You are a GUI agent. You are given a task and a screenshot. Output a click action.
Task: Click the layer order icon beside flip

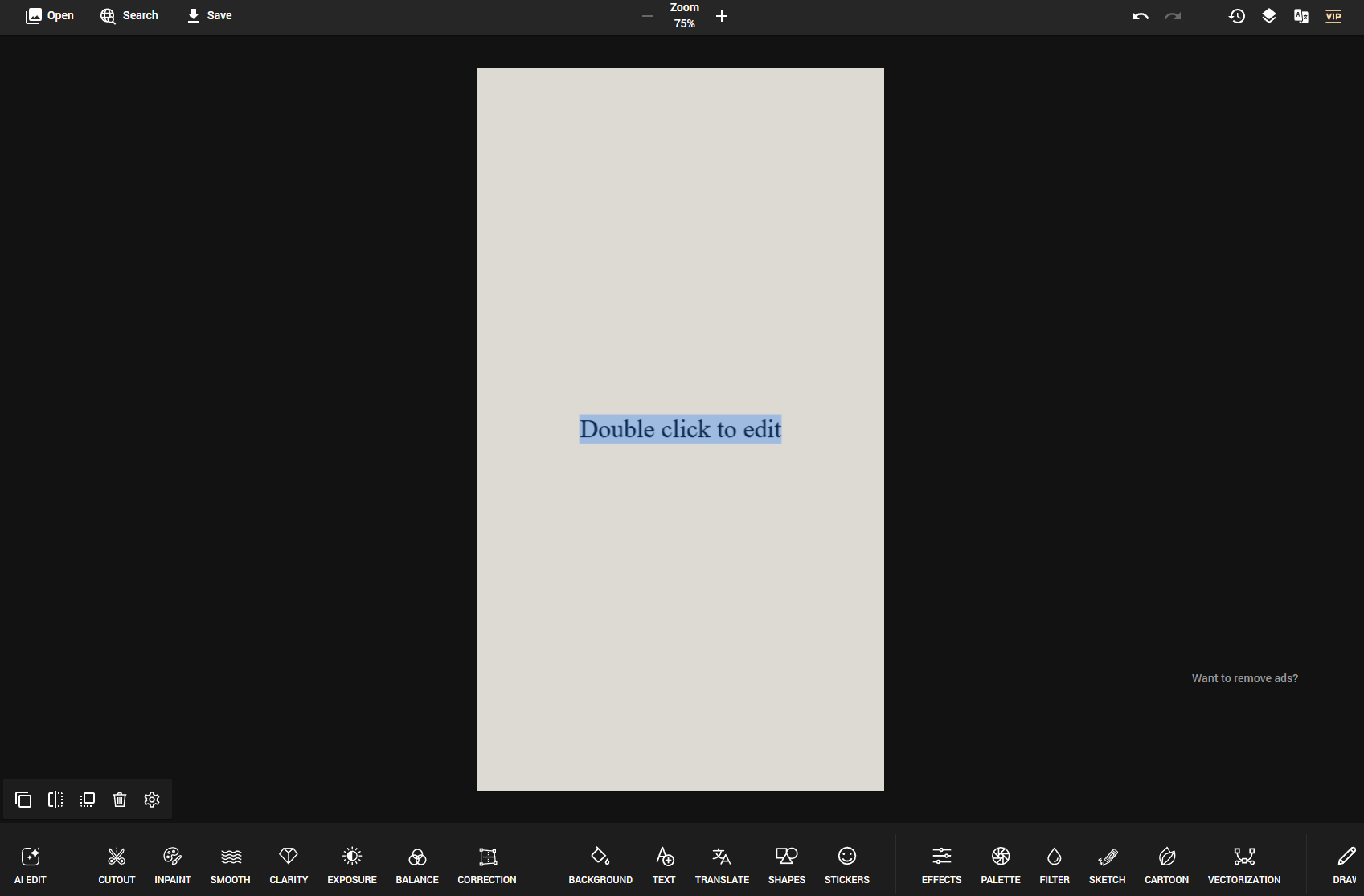tap(88, 800)
